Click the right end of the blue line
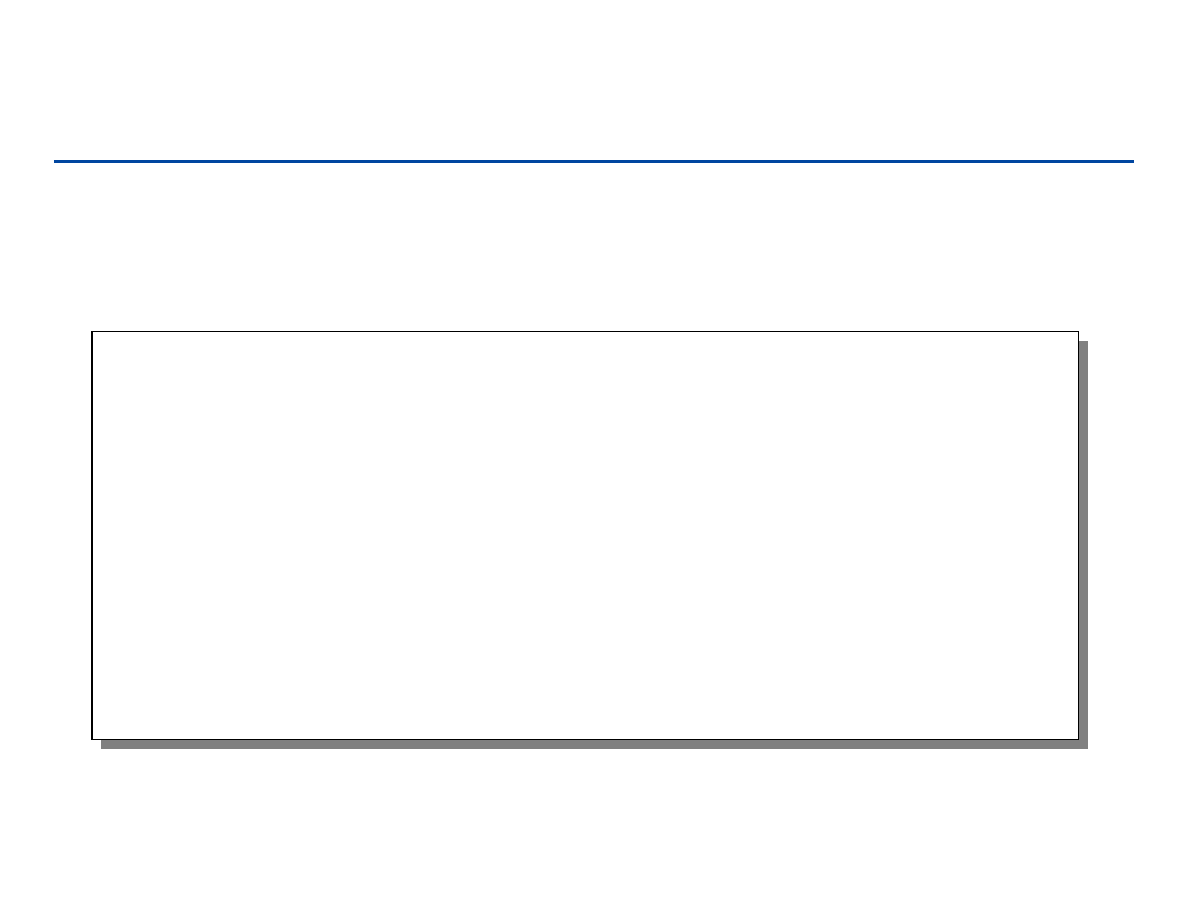This screenshot has height=918, width=1188. pyautogui.click(x=1131, y=161)
